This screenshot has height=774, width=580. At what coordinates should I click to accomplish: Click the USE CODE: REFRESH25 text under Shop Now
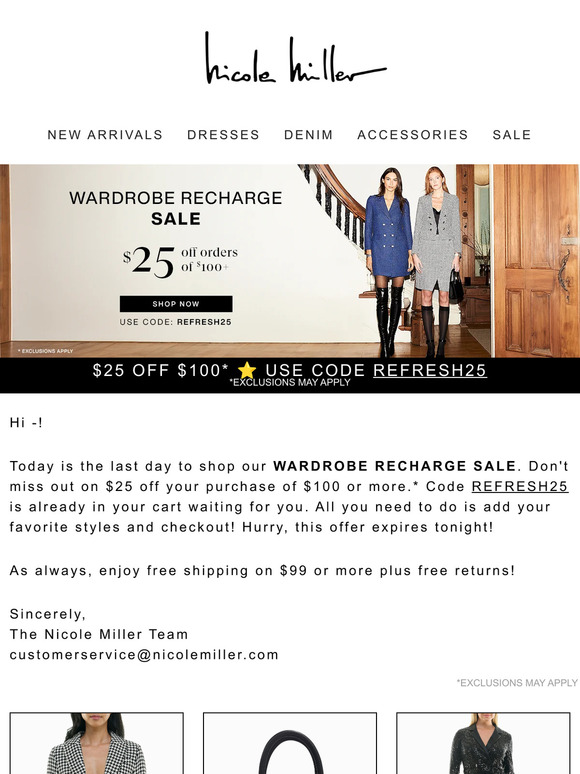click(175, 322)
